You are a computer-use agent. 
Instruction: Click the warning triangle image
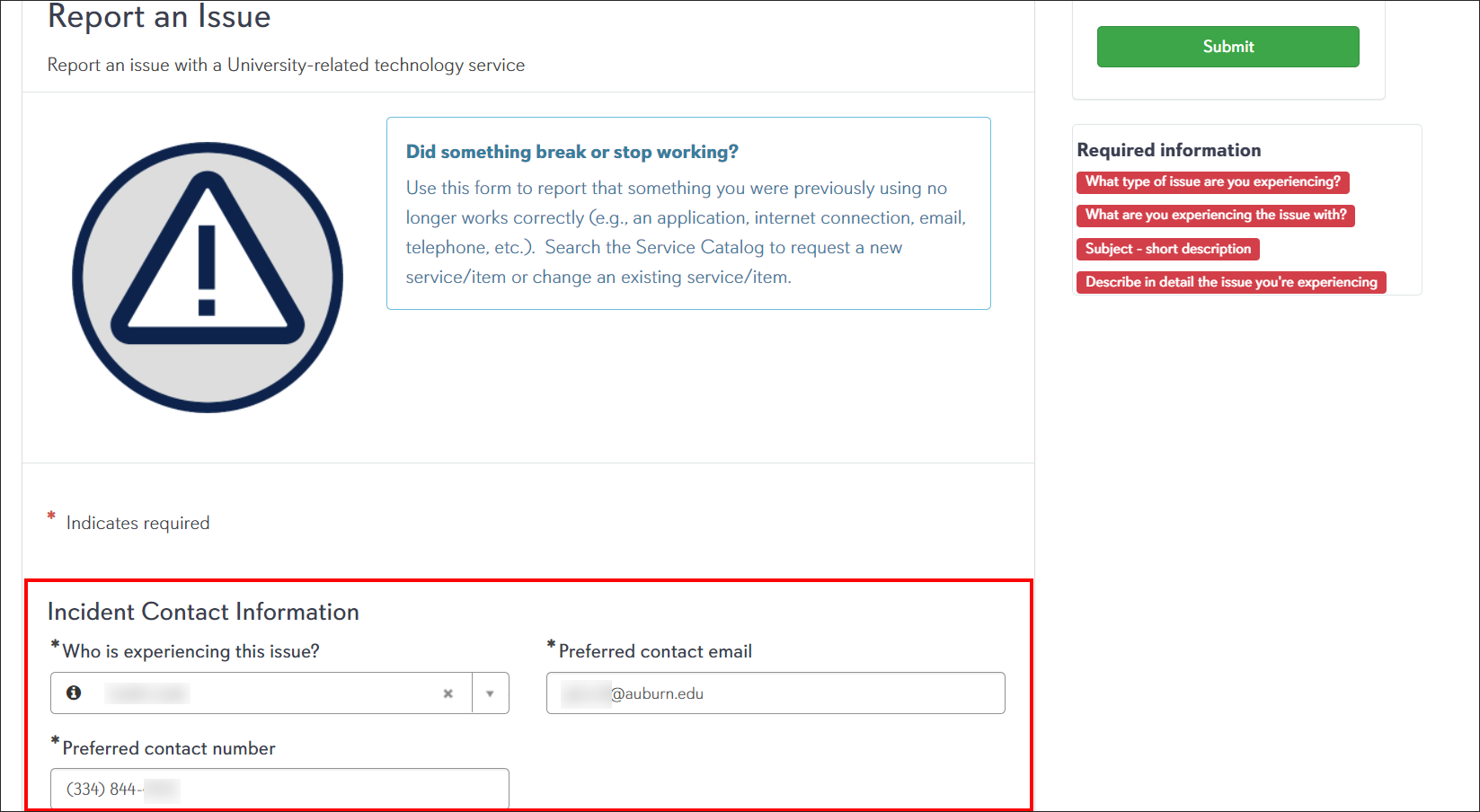tap(208, 278)
